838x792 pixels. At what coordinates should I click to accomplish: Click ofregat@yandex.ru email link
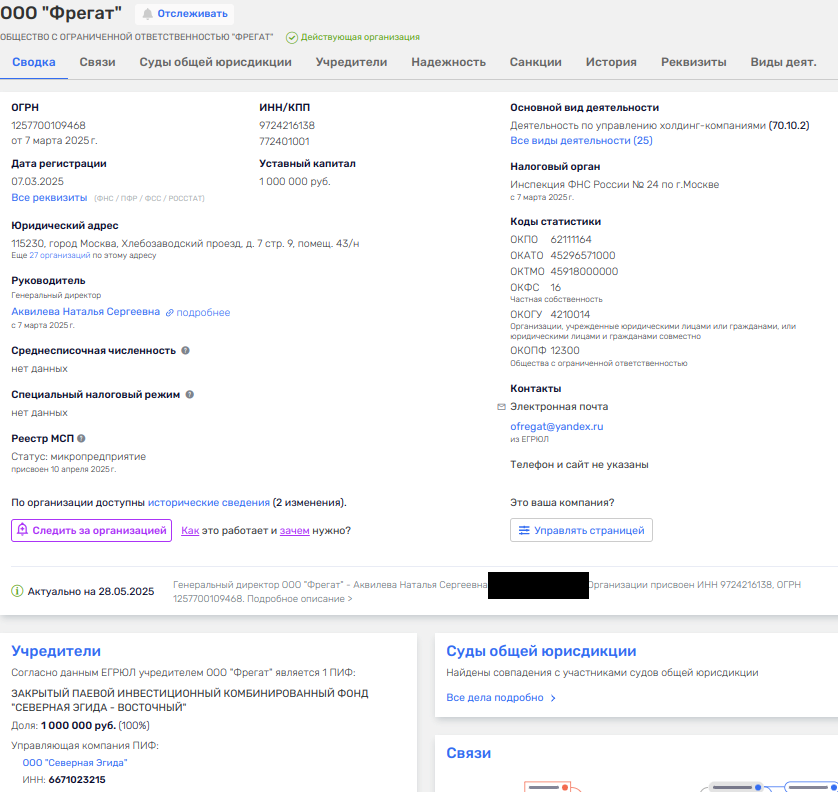556,426
